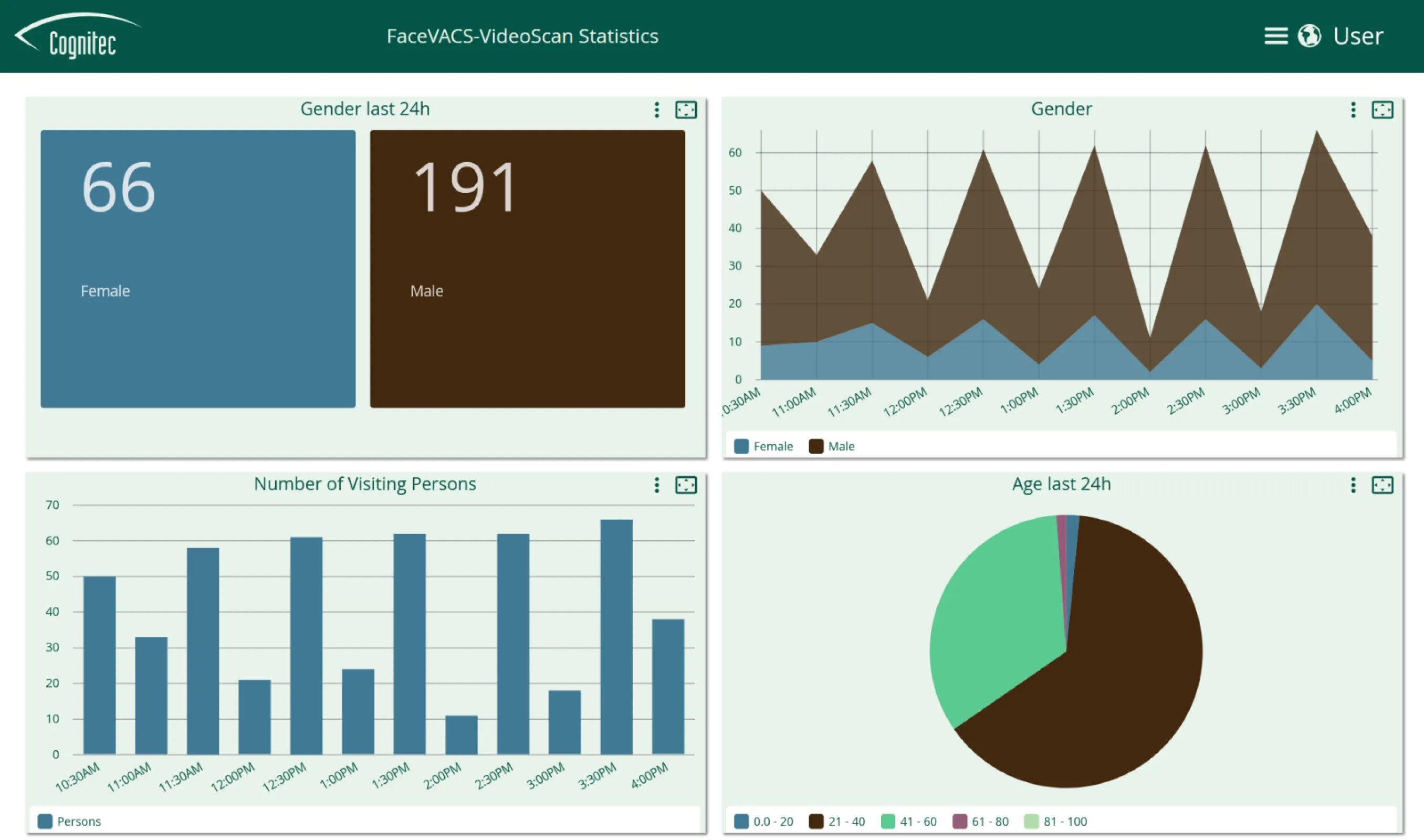The height and width of the screenshot is (840, 1424).
Task: Click the FaceVACS-VideoScan Statistics title
Action: tap(522, 36)
